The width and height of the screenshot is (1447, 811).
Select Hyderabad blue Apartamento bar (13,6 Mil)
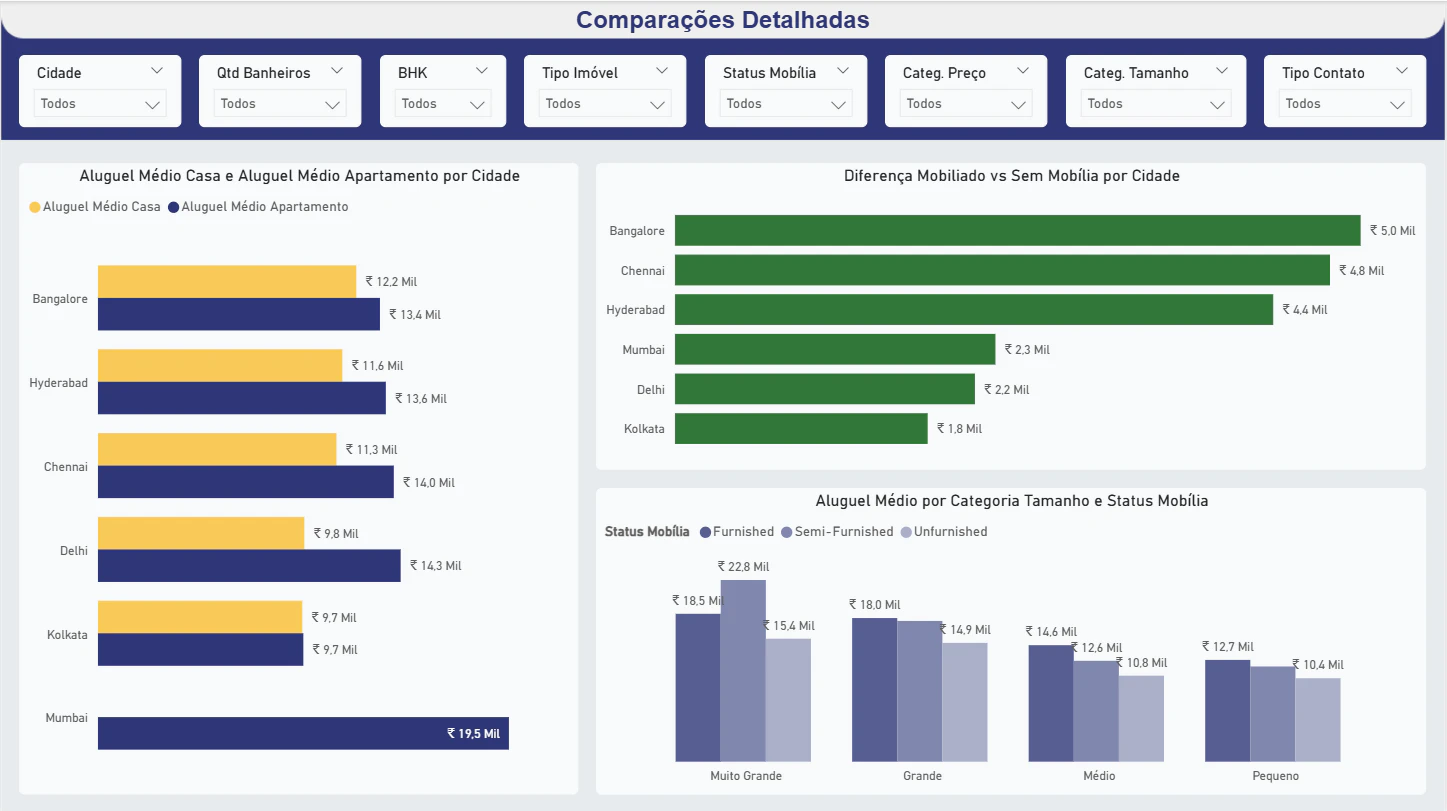coord(242,398)
